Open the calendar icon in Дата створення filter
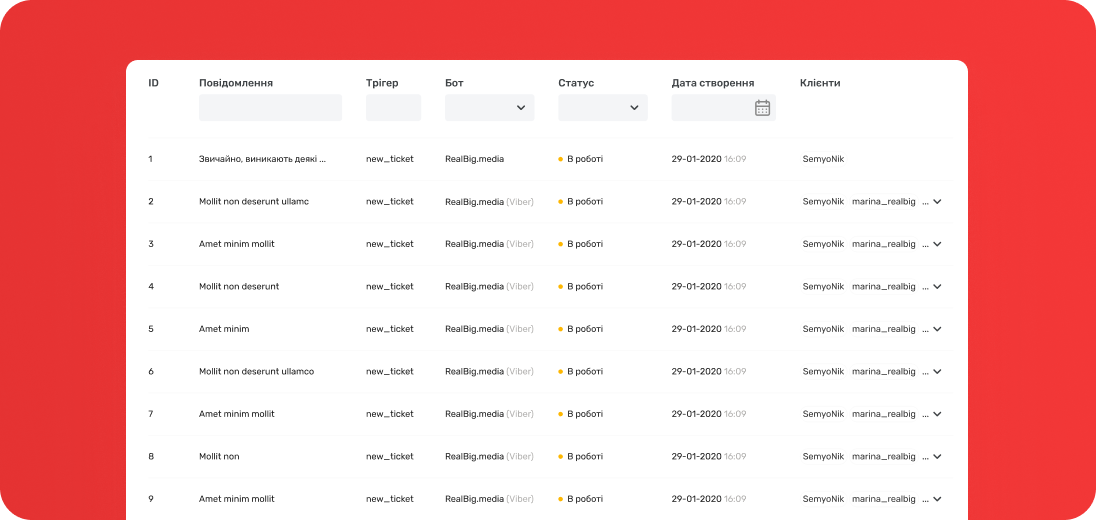This screenshot has width=1096, height=520. tap(762, 108)
